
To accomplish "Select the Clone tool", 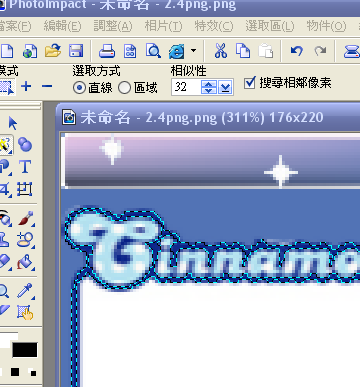I will point(25,240).
